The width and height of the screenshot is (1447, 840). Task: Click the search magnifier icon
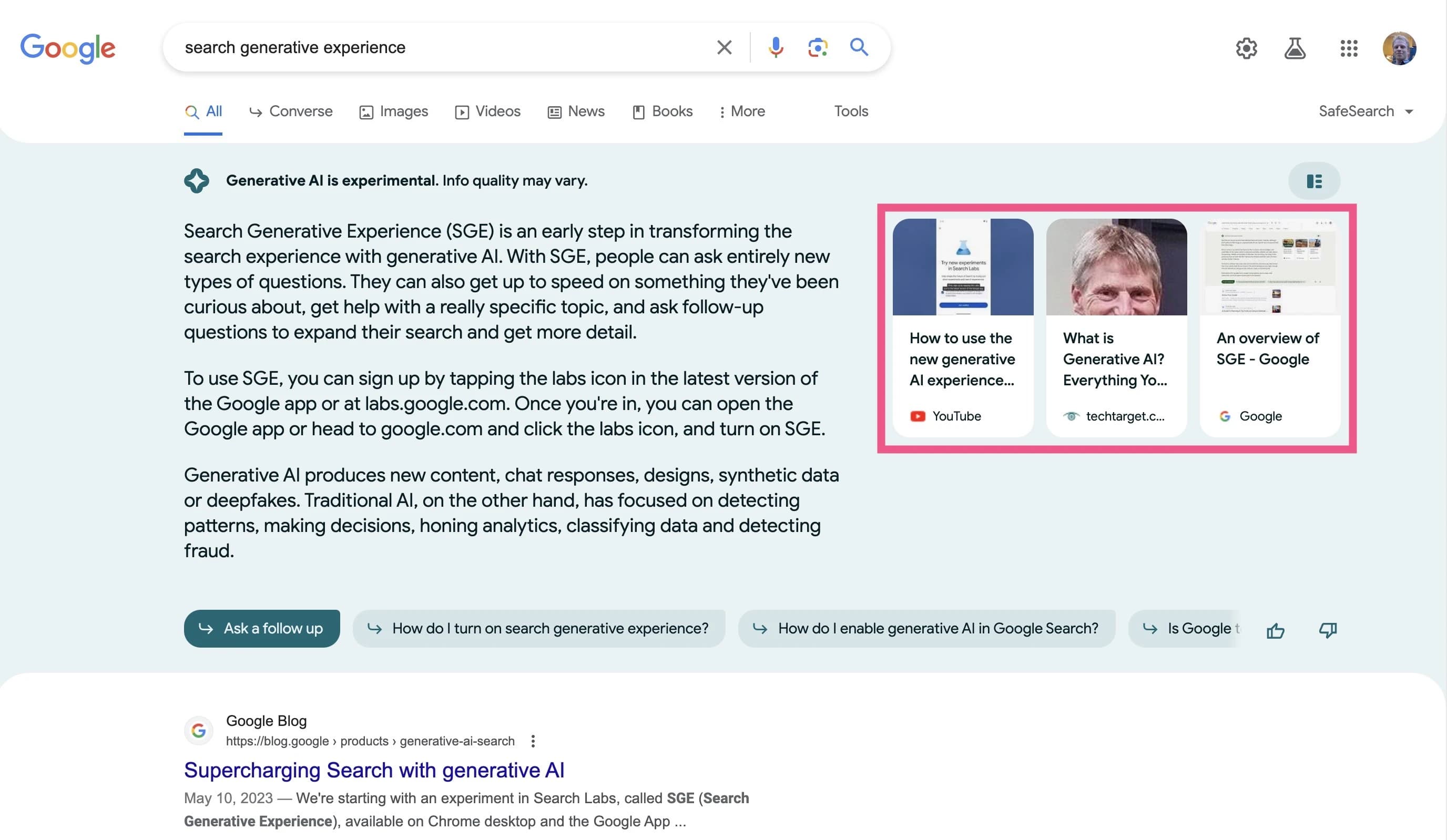[859, 47]
